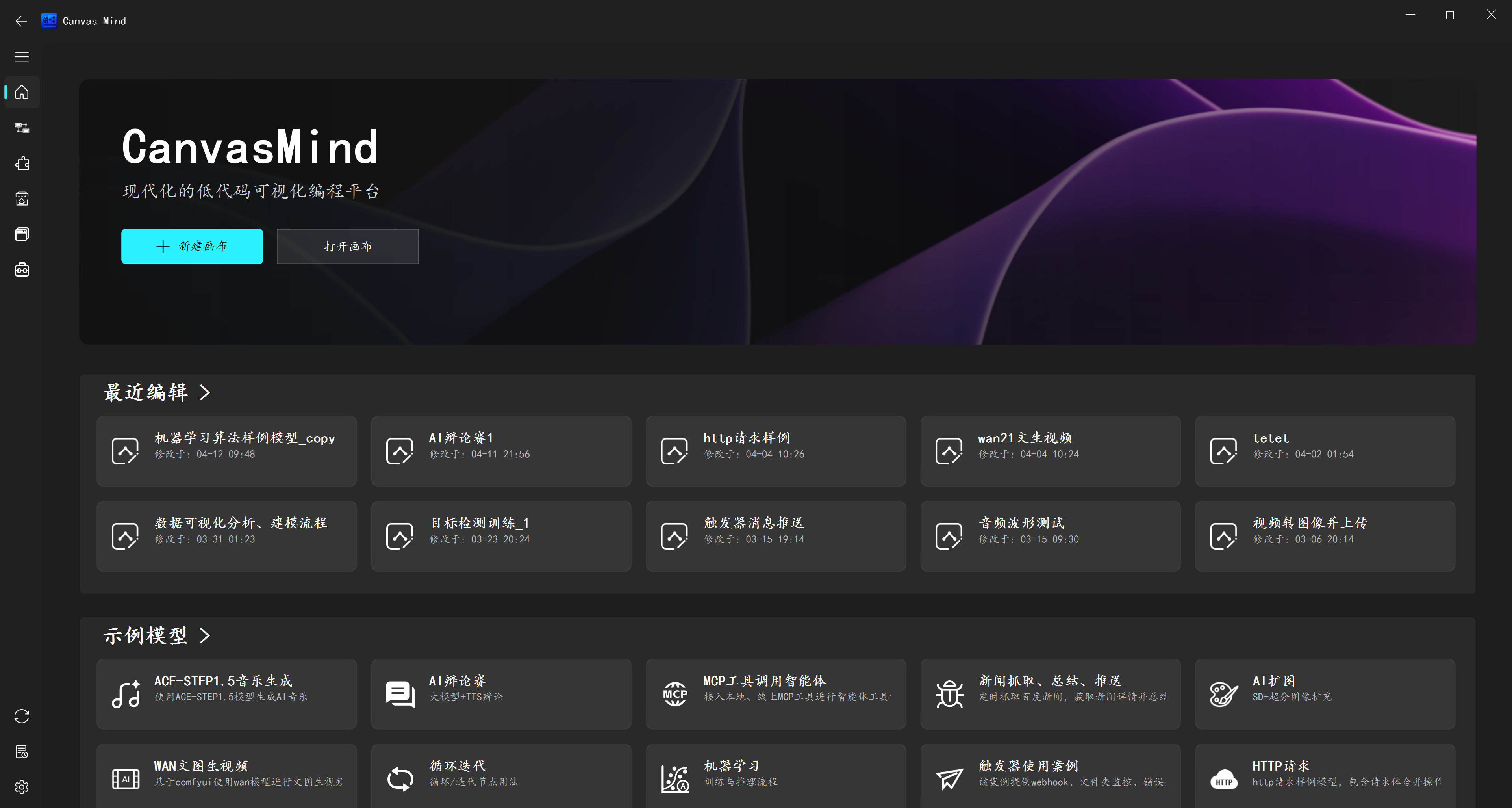The width and height of the screenshot is (1512, 808).
Task: Click the tagline 现代化的低代码可视化编程平台
Action: [251, 191]
